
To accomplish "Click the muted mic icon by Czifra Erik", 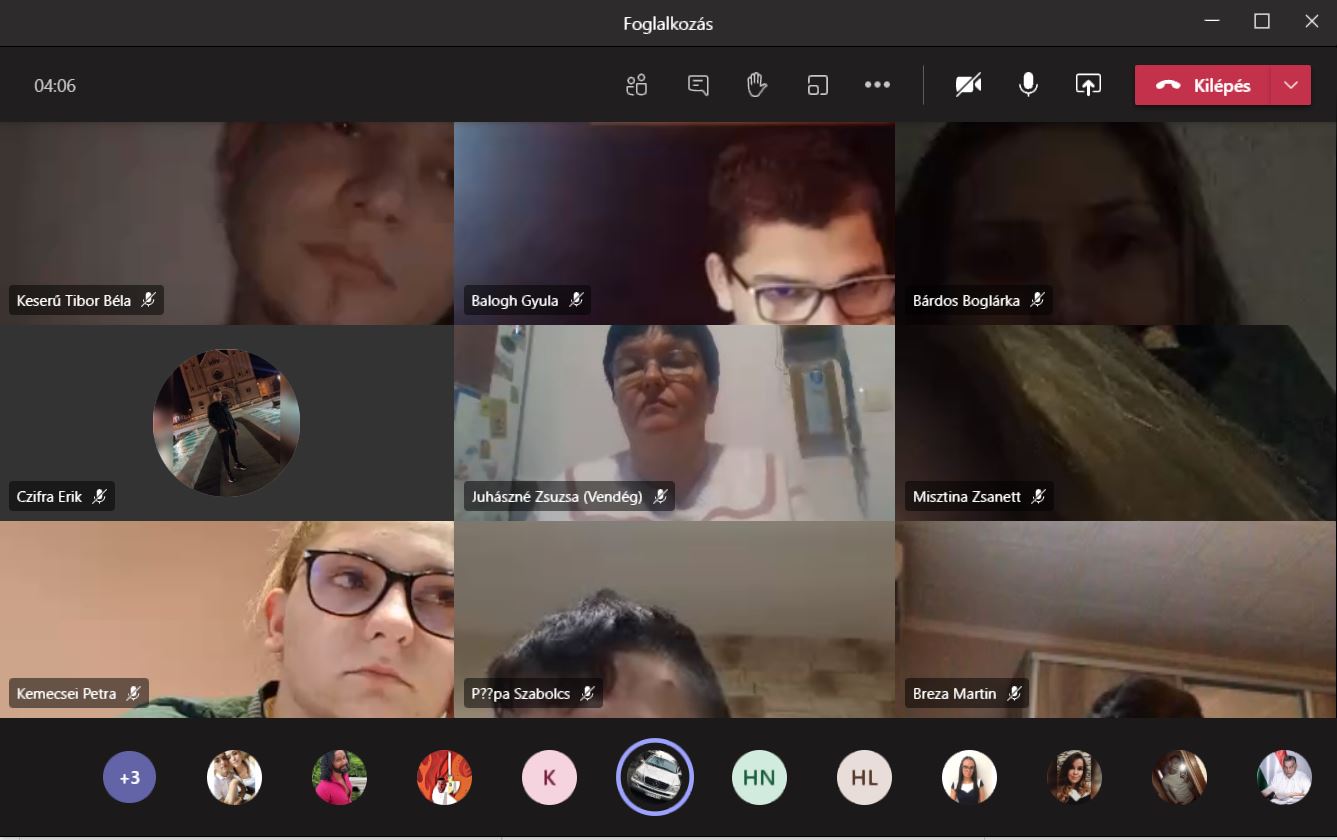I will point(99,495).
